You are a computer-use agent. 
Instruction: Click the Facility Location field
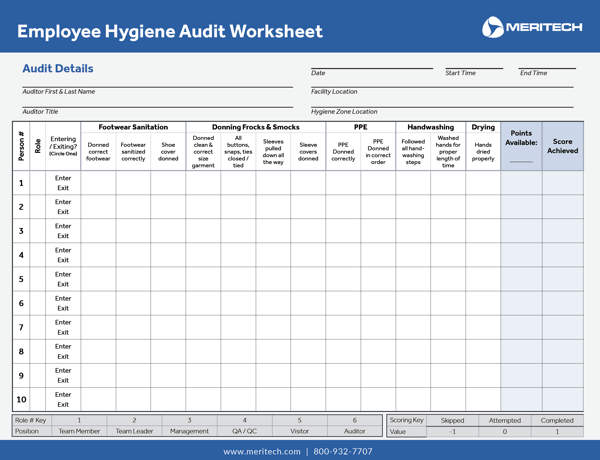tap(442, 86)
